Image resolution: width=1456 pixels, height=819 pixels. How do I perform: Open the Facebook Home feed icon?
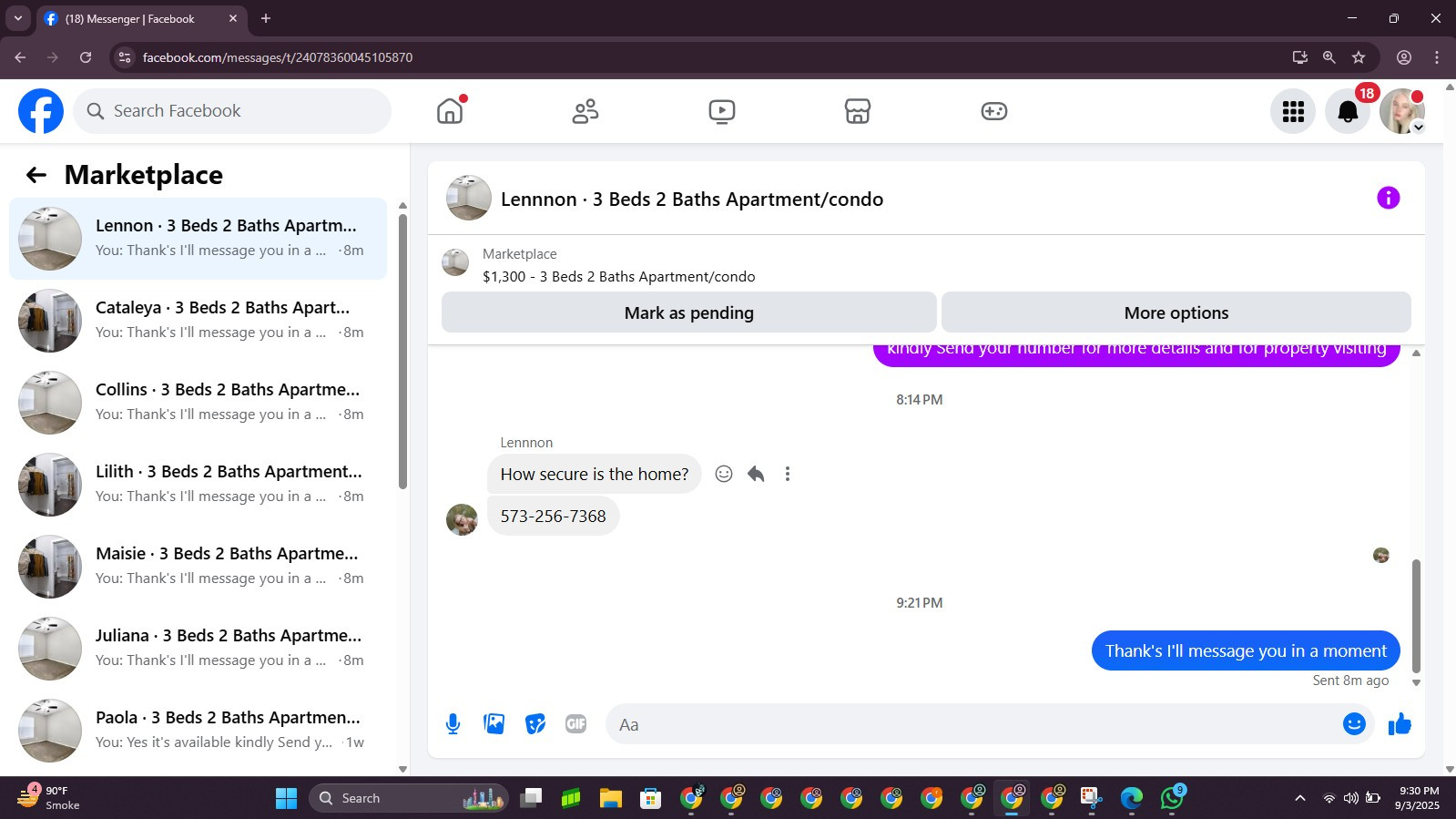(x=450, y=111)
